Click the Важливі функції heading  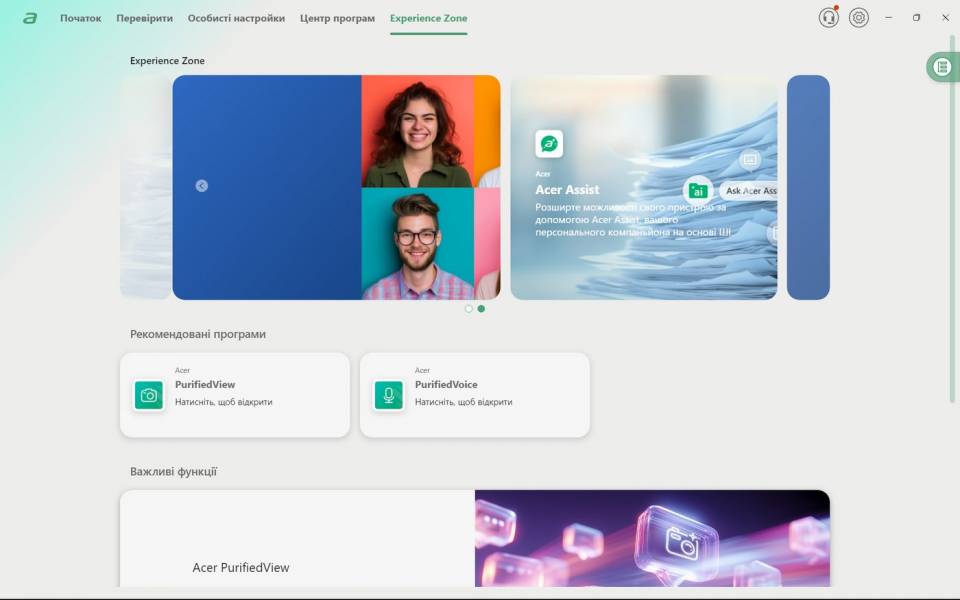[173, 471]
